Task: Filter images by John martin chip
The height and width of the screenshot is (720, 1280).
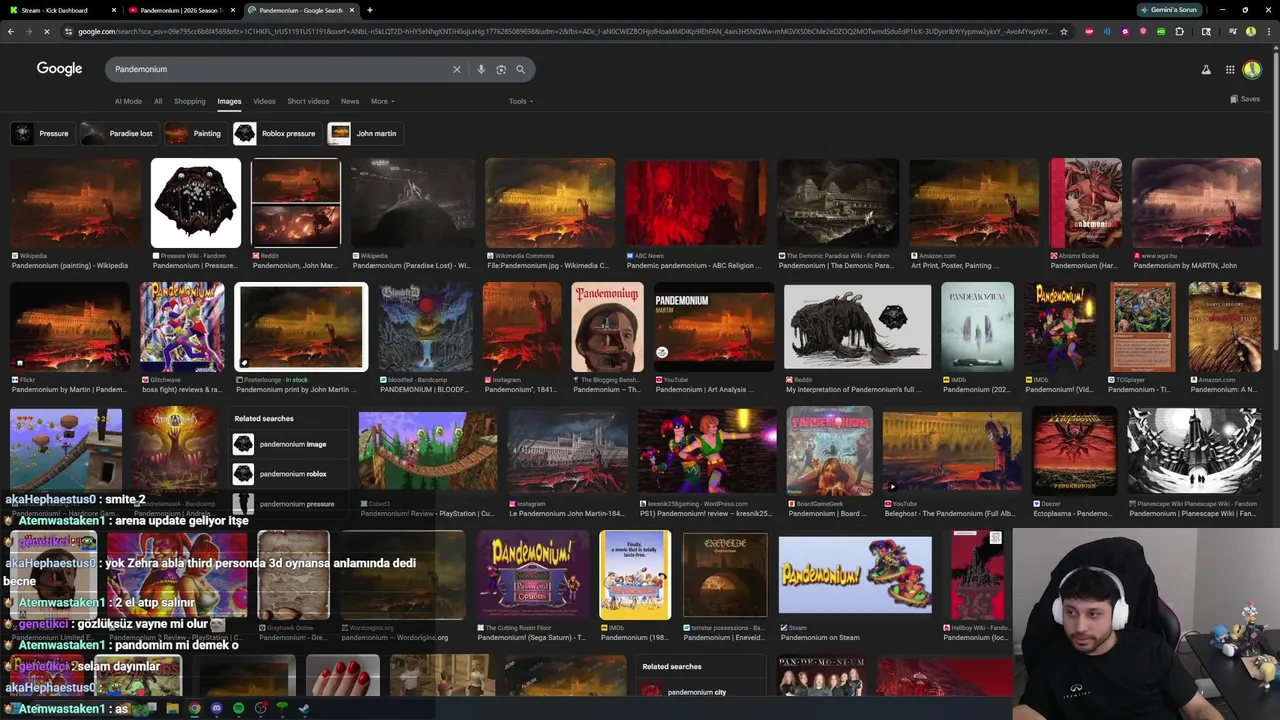Action: 365,133
